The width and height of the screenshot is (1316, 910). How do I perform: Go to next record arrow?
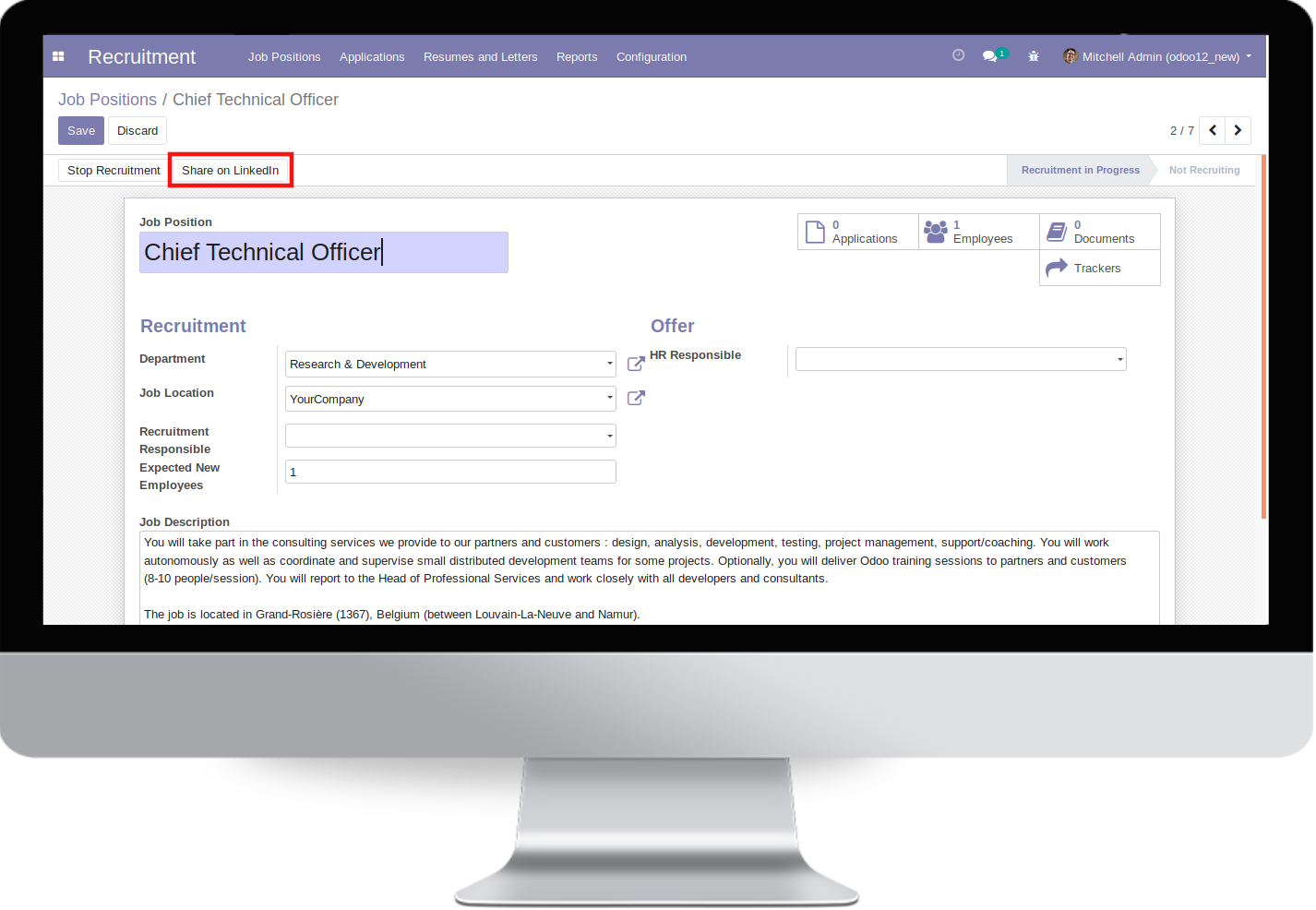pyautogui.click(x=1238, y=130)
